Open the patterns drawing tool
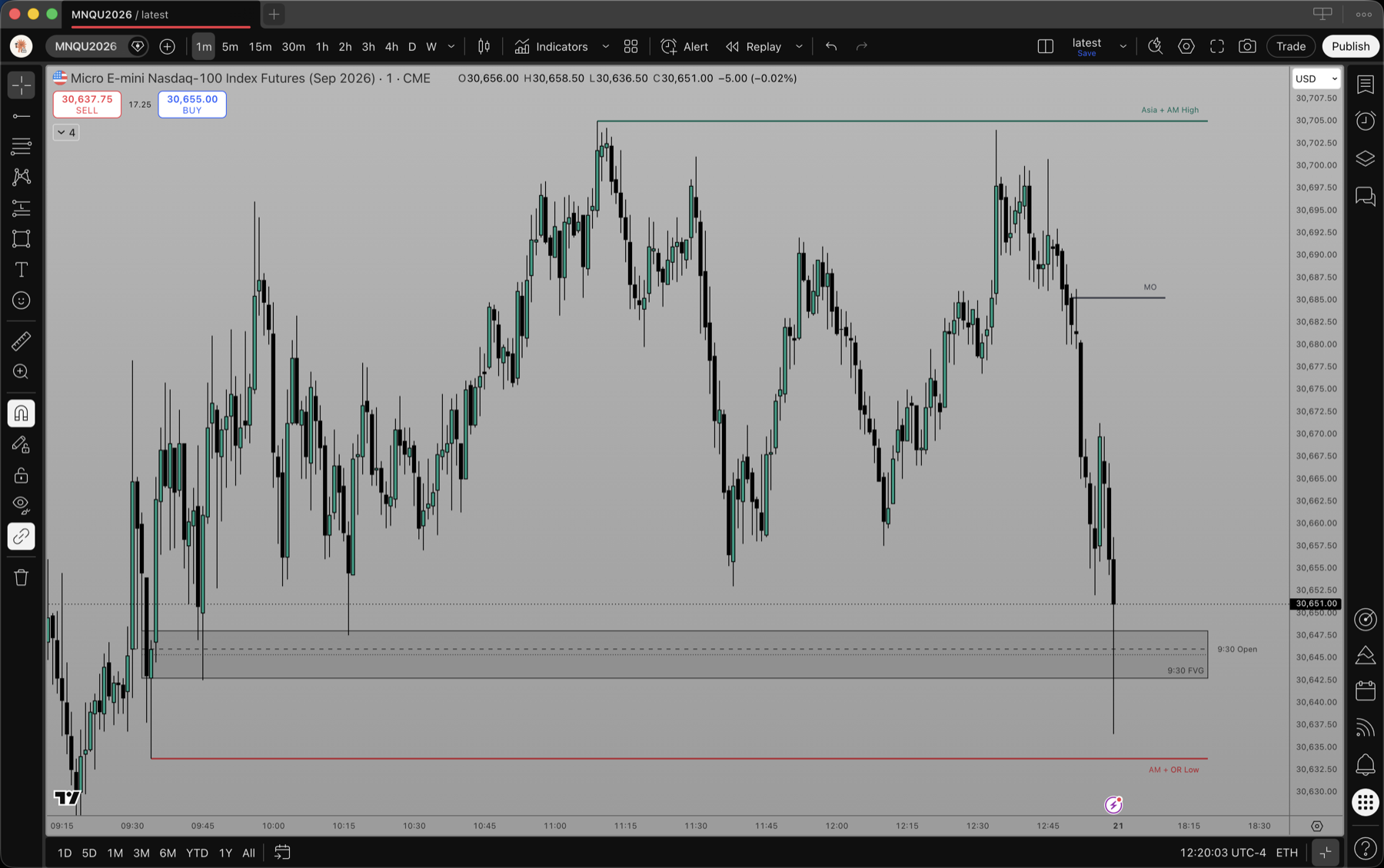 point(22,177)
